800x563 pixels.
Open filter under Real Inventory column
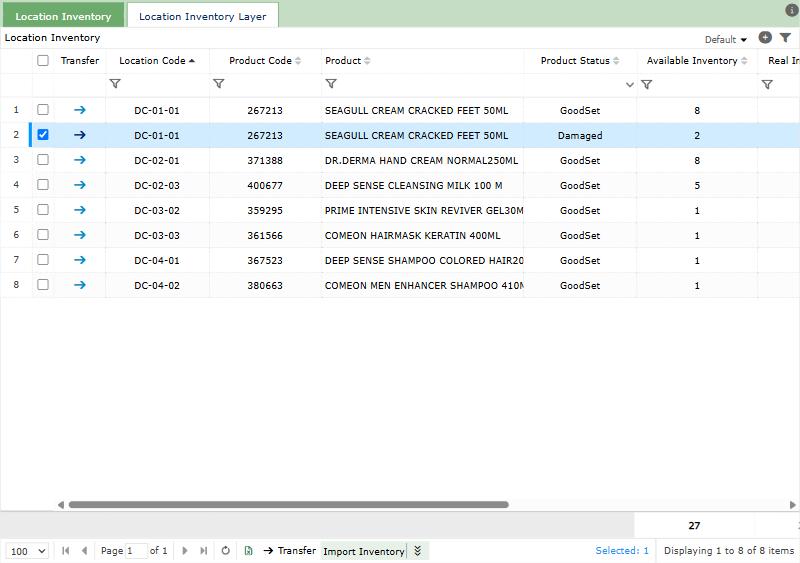(x=767, y=85)
